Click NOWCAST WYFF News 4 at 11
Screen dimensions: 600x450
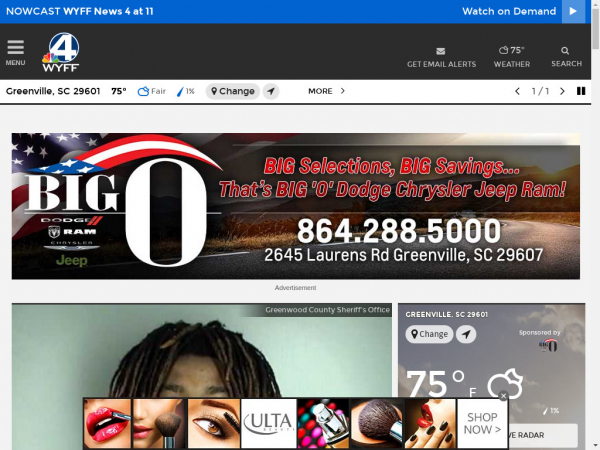point(80,11)
